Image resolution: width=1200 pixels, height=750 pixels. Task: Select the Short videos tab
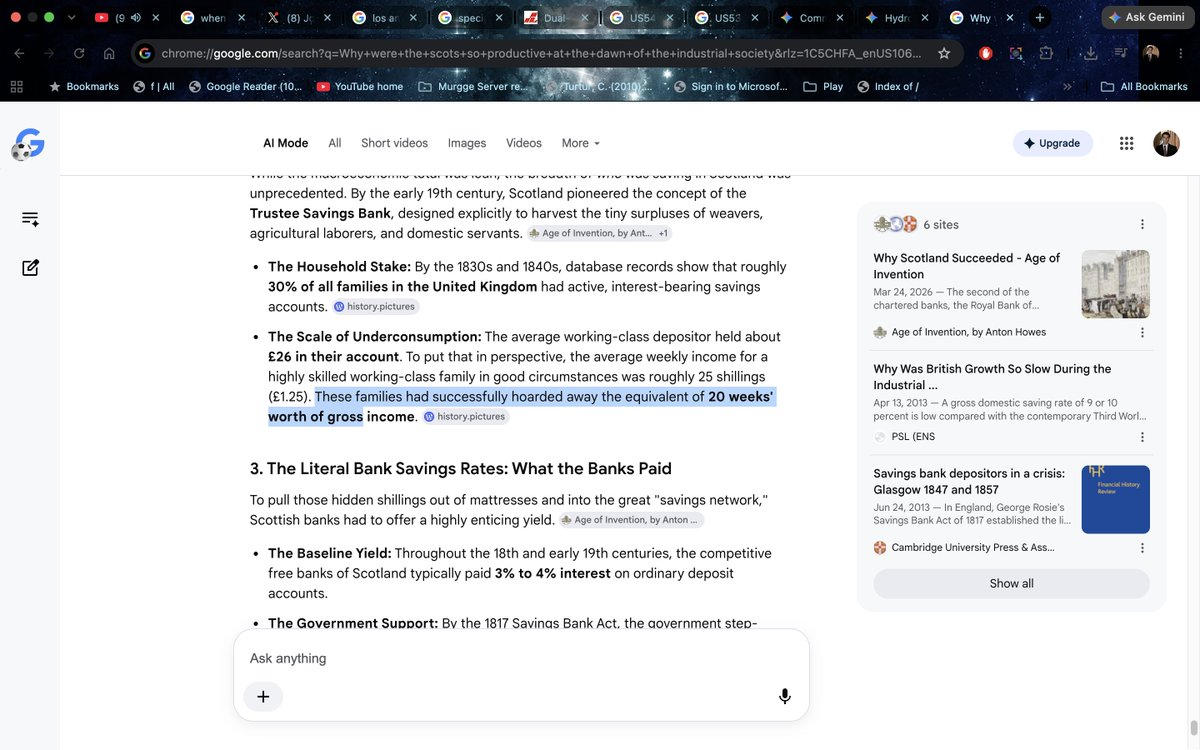[x=394, y=143]
